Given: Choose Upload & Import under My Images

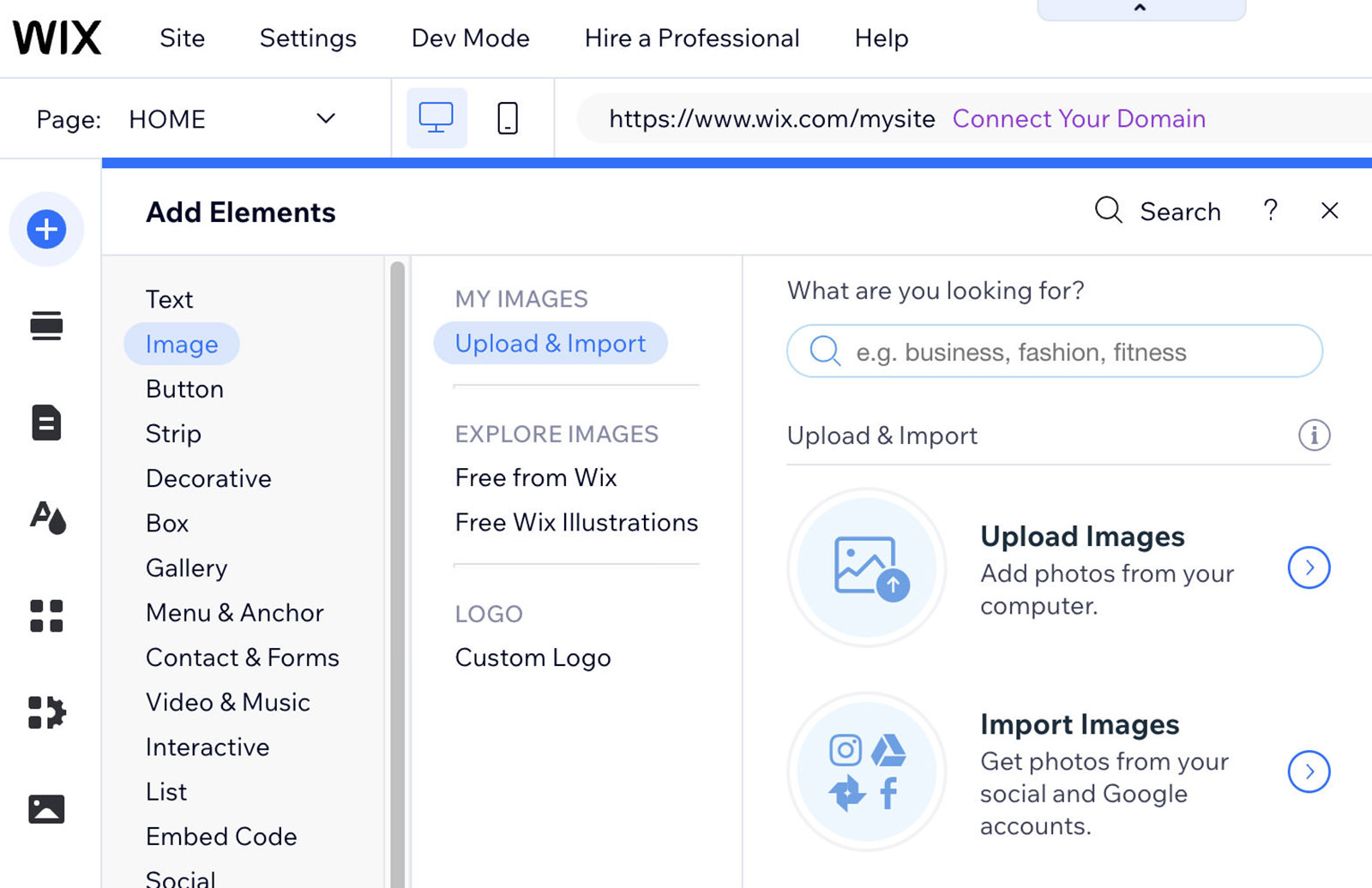Looking at the screenshot, I should 551,343.
